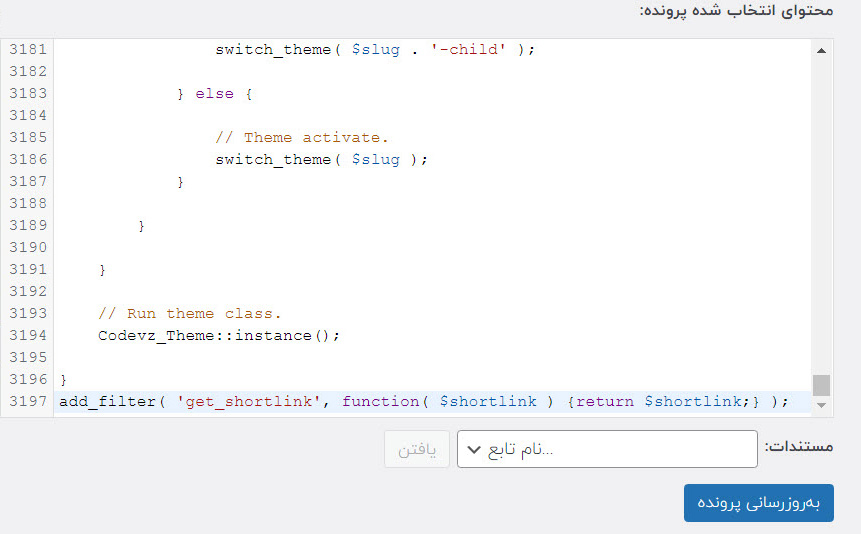Click line number 3194 in gutter
Image resolution: width=861 pixels, height=534 pixels.
(x=28, y=335)
